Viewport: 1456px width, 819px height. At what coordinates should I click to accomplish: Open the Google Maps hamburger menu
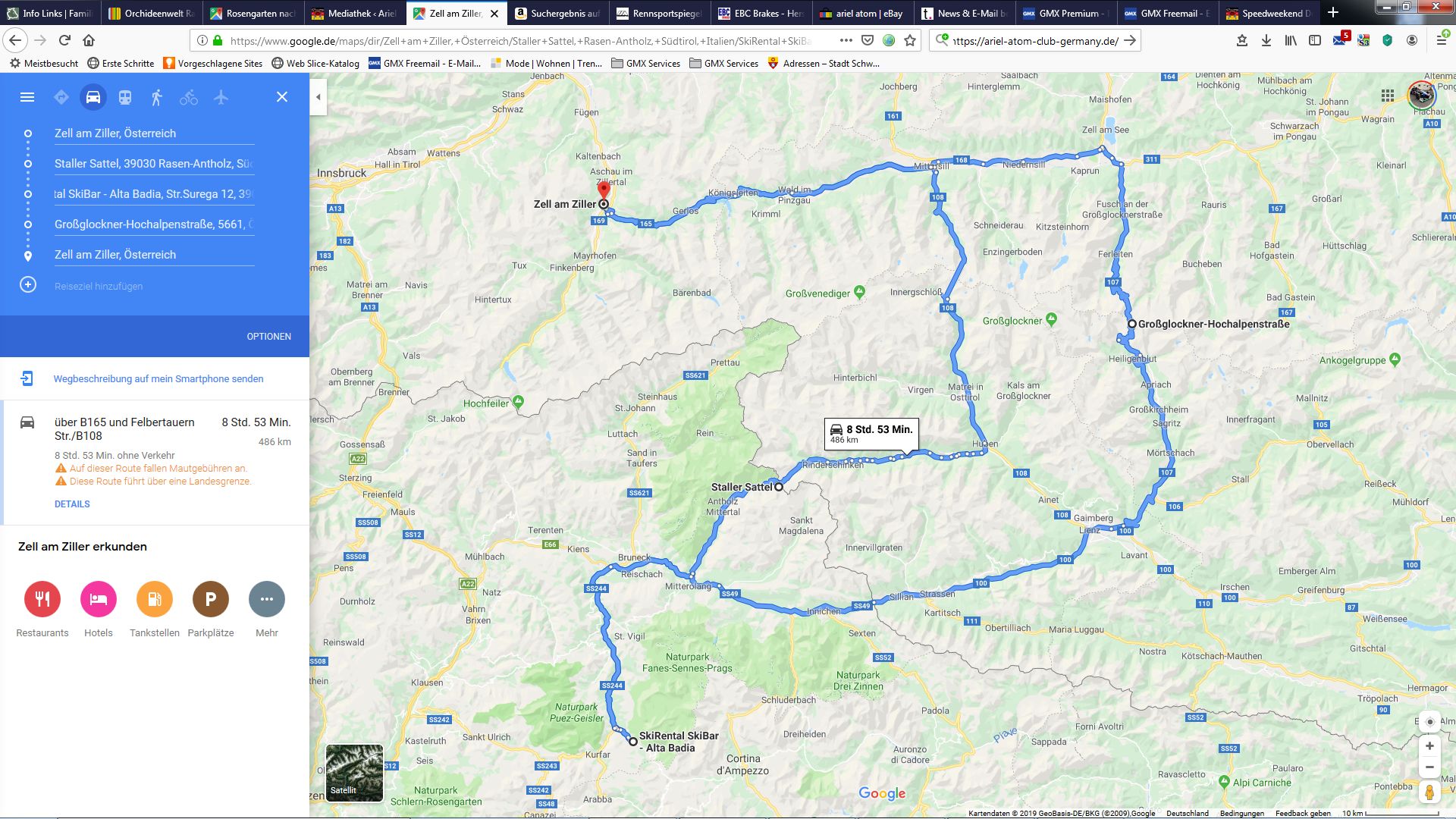27,97
